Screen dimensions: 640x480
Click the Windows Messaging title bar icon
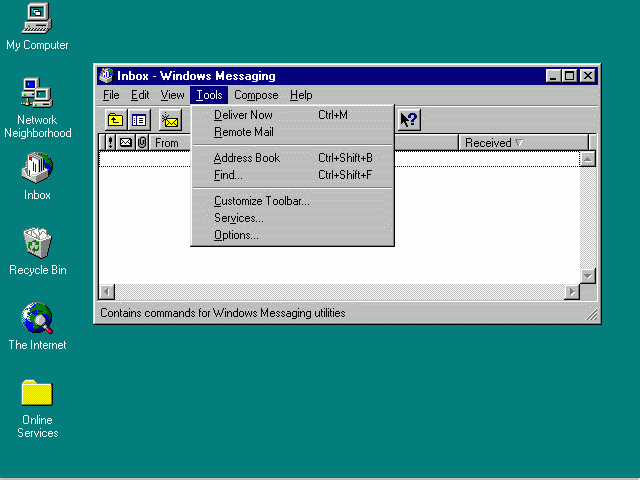(x=107, y=76)
